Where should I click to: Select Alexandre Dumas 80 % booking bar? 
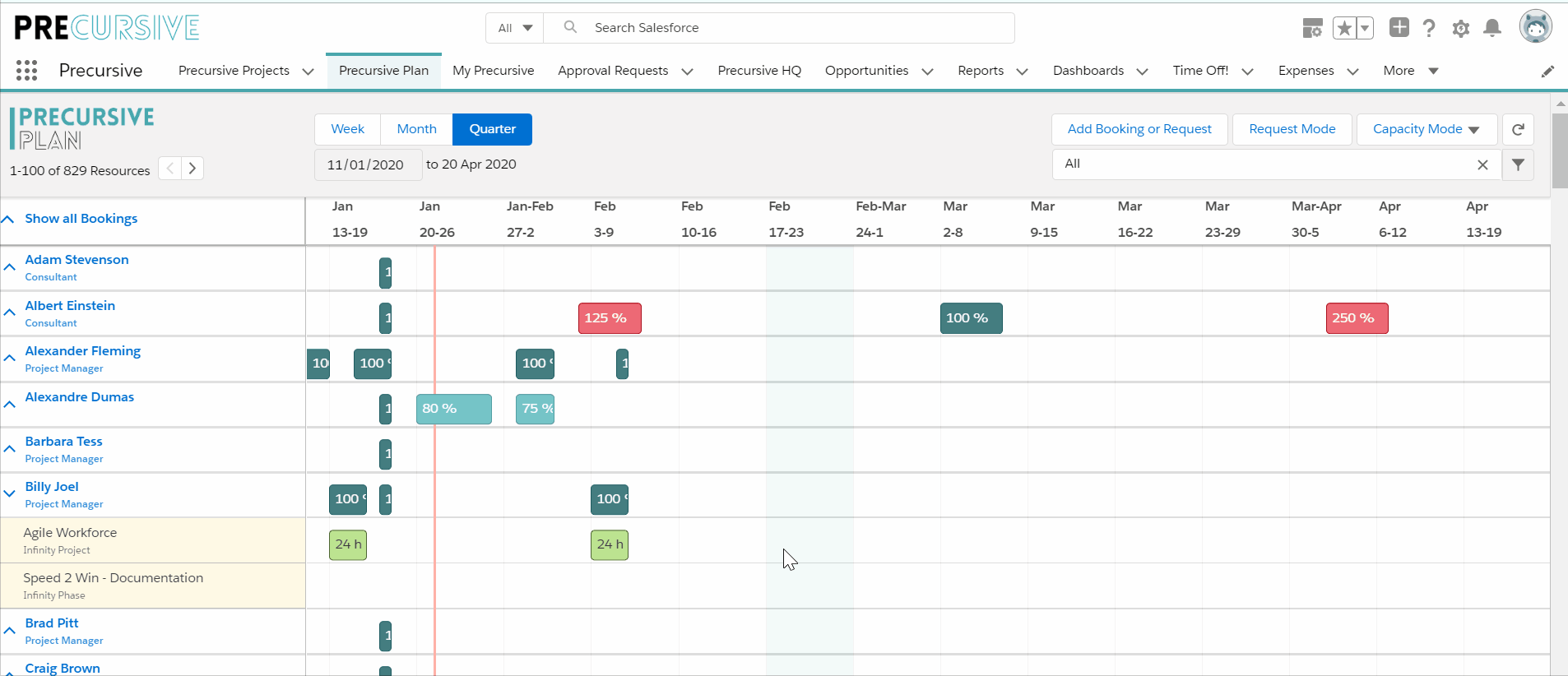pos(454,409)
